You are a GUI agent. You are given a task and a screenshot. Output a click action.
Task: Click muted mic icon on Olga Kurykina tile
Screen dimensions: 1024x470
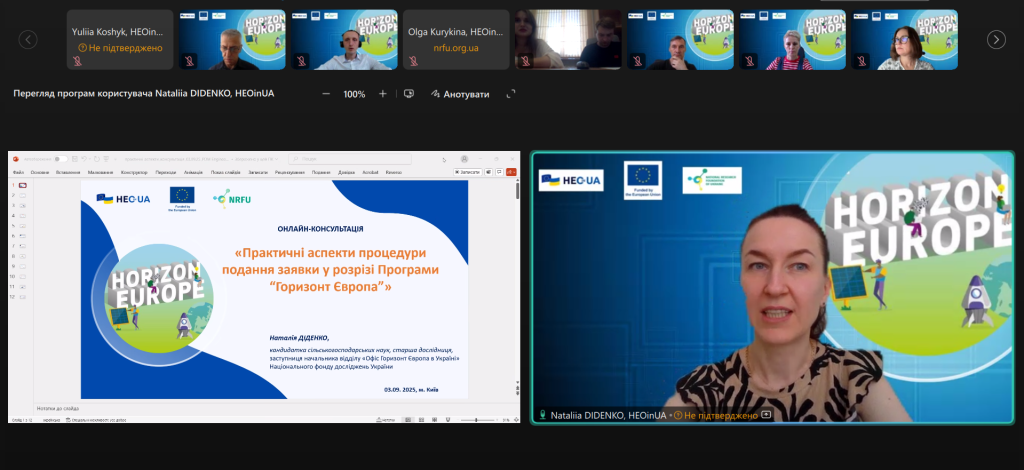[x=413, y=61]
